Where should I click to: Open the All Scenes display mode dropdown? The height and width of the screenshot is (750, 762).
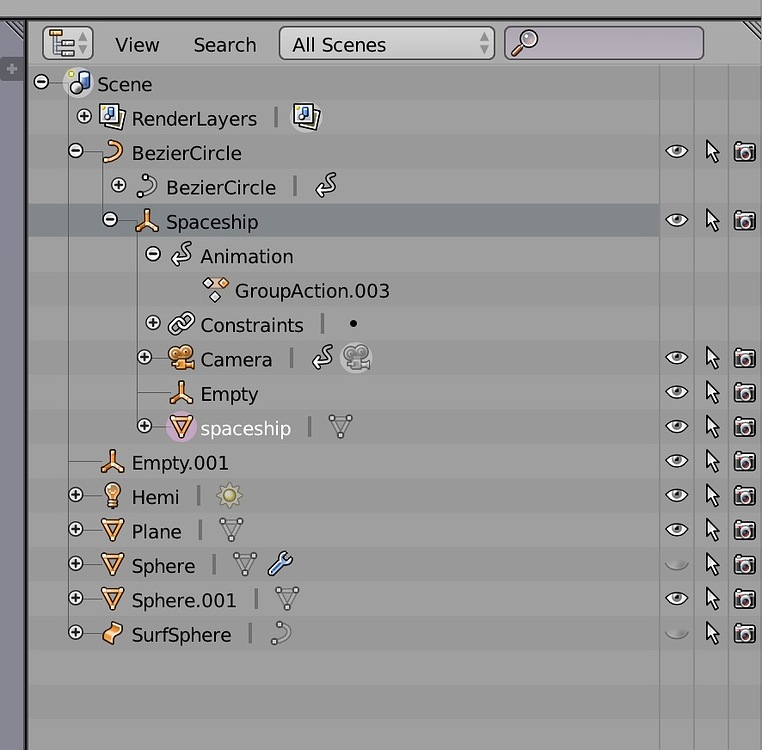click(x=387, y=43)
